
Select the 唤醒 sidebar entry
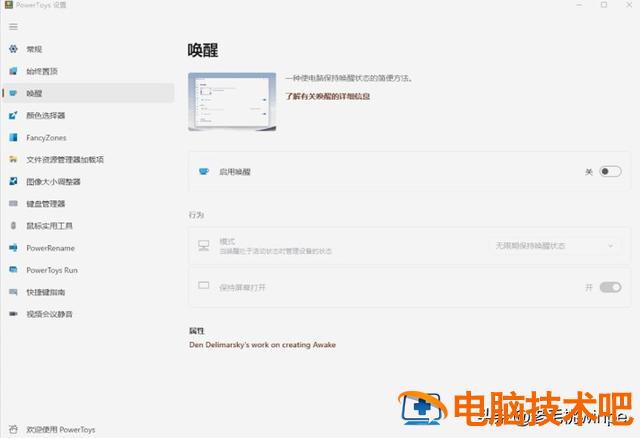88,93
